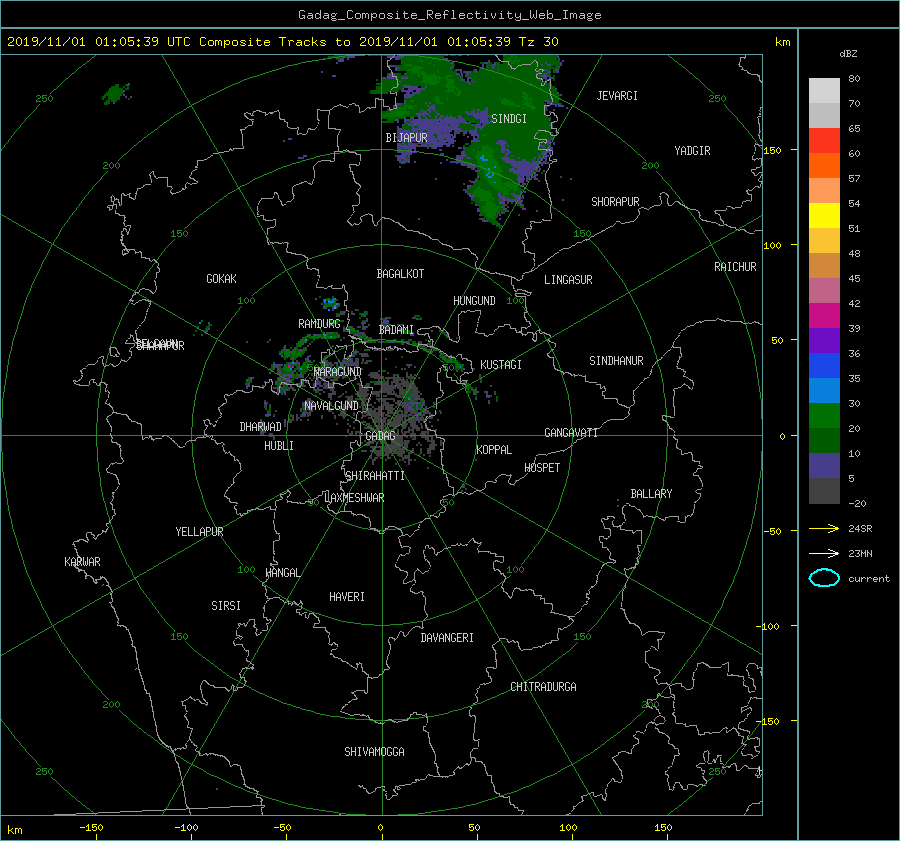This screenshot has width=900, height=841.
Task: Click the NARAGUND label
Action: [338, 372]
